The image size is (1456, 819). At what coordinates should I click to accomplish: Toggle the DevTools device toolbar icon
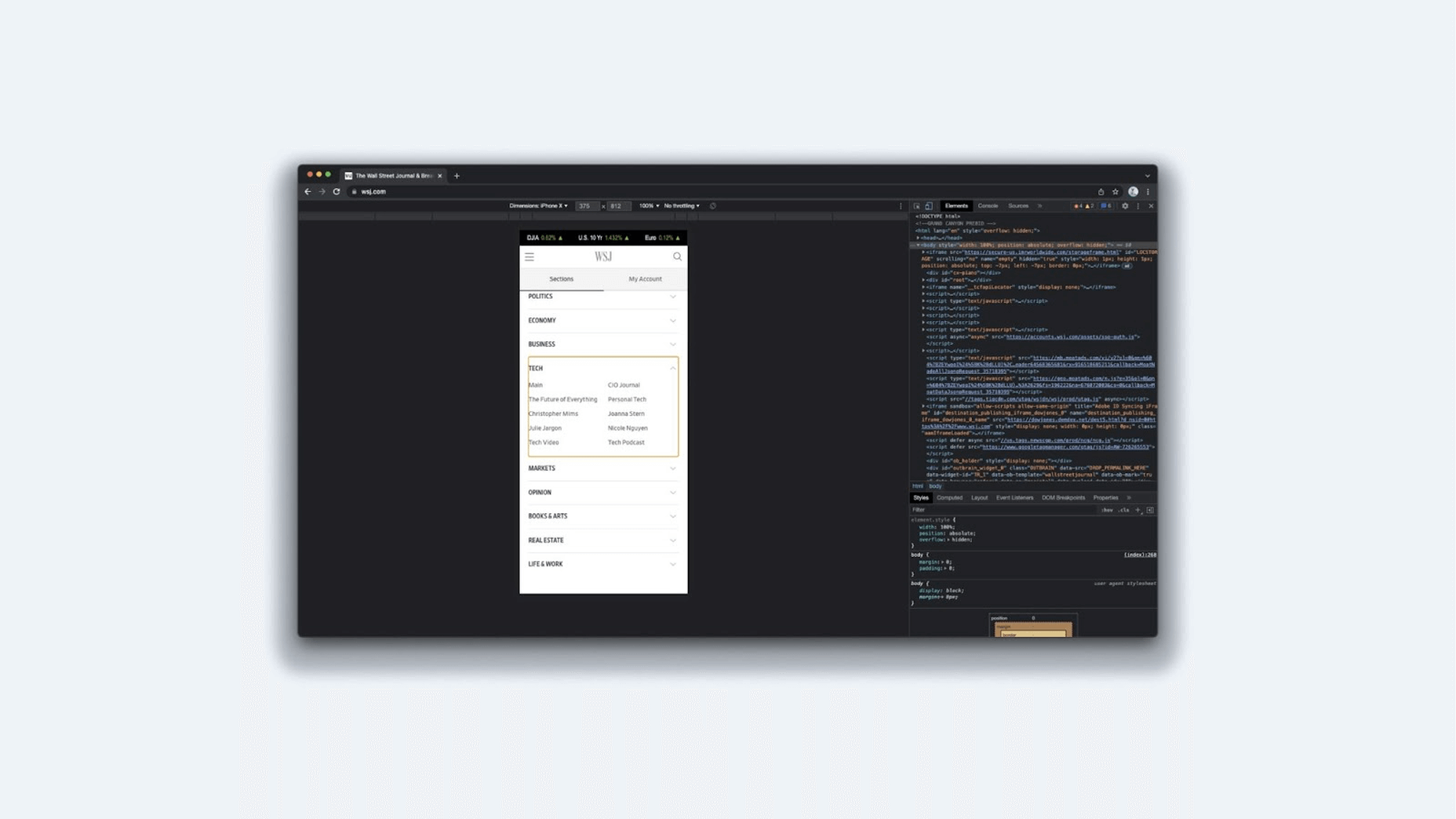coord(929,206)
